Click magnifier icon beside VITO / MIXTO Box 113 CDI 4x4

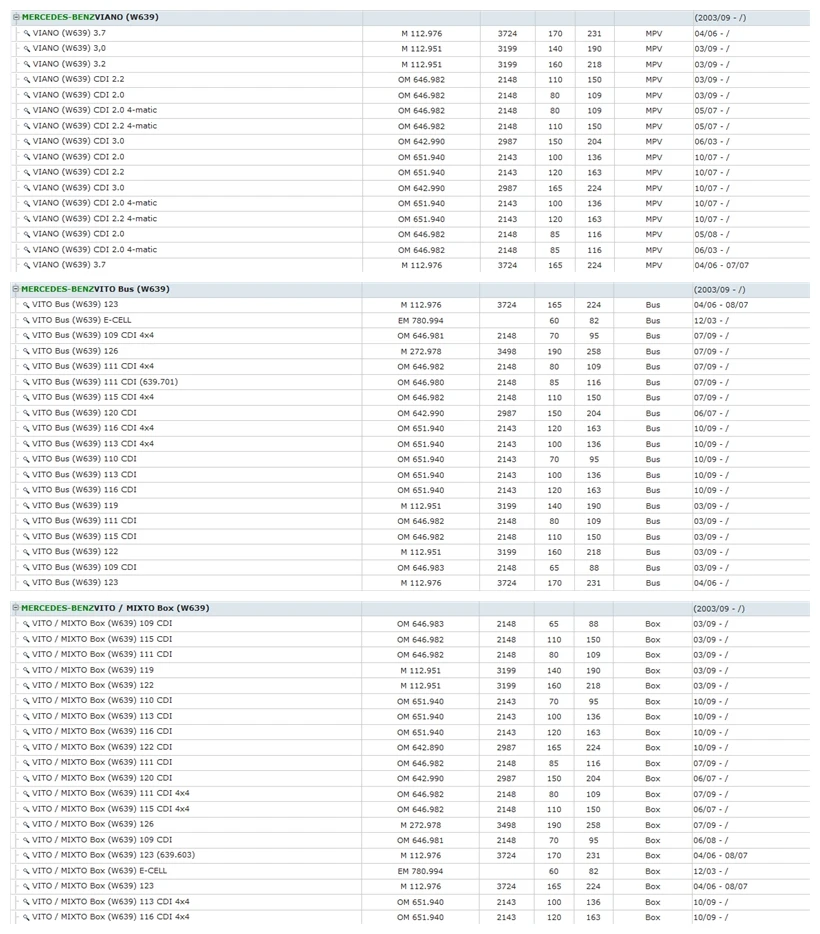26,902
